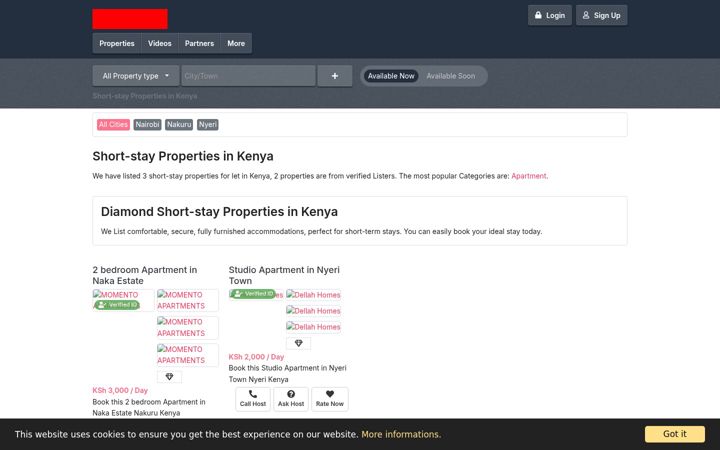This screenshot has width=720, height=450.
Task: Open second Dellah Homes thumbnail
Action: (x=314, y=311)
